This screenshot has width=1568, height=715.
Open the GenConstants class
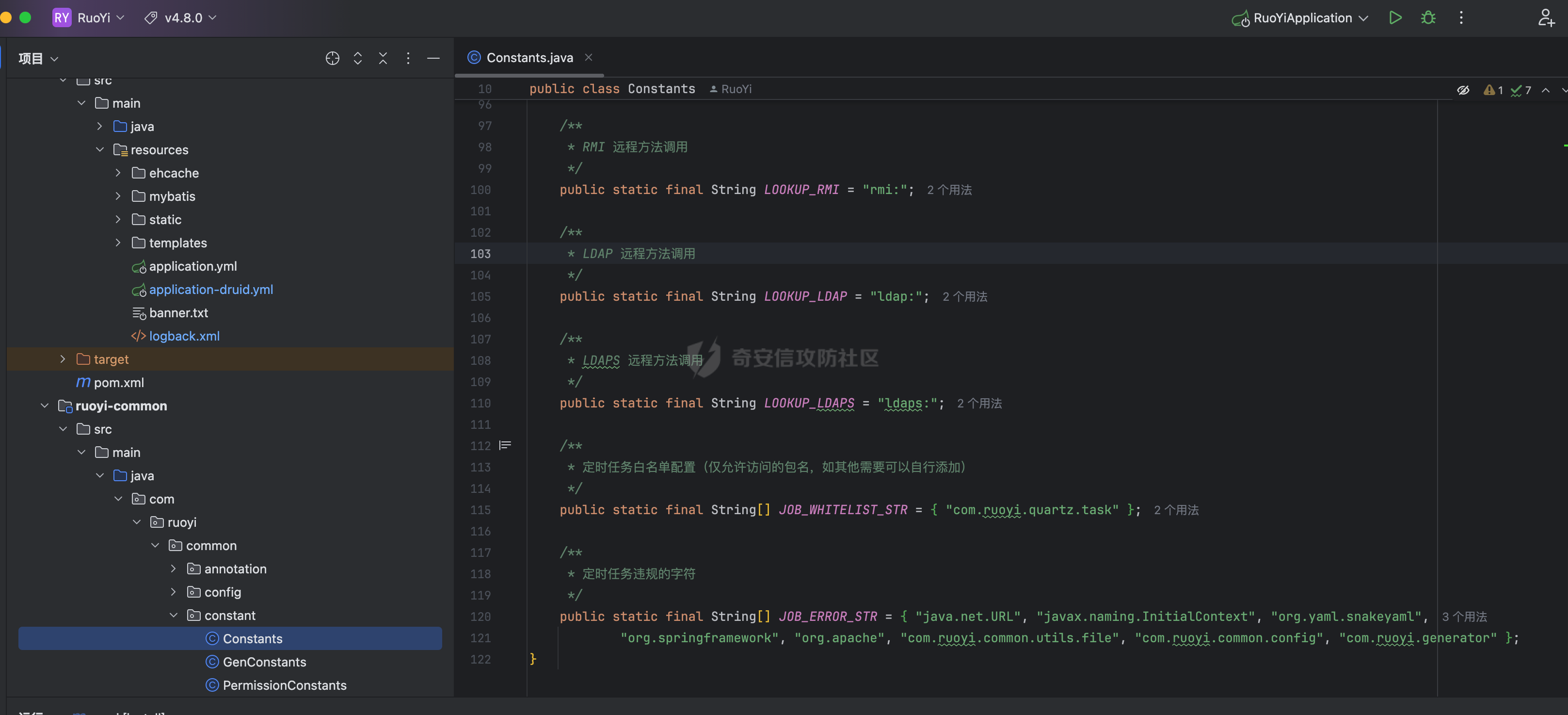264,662
